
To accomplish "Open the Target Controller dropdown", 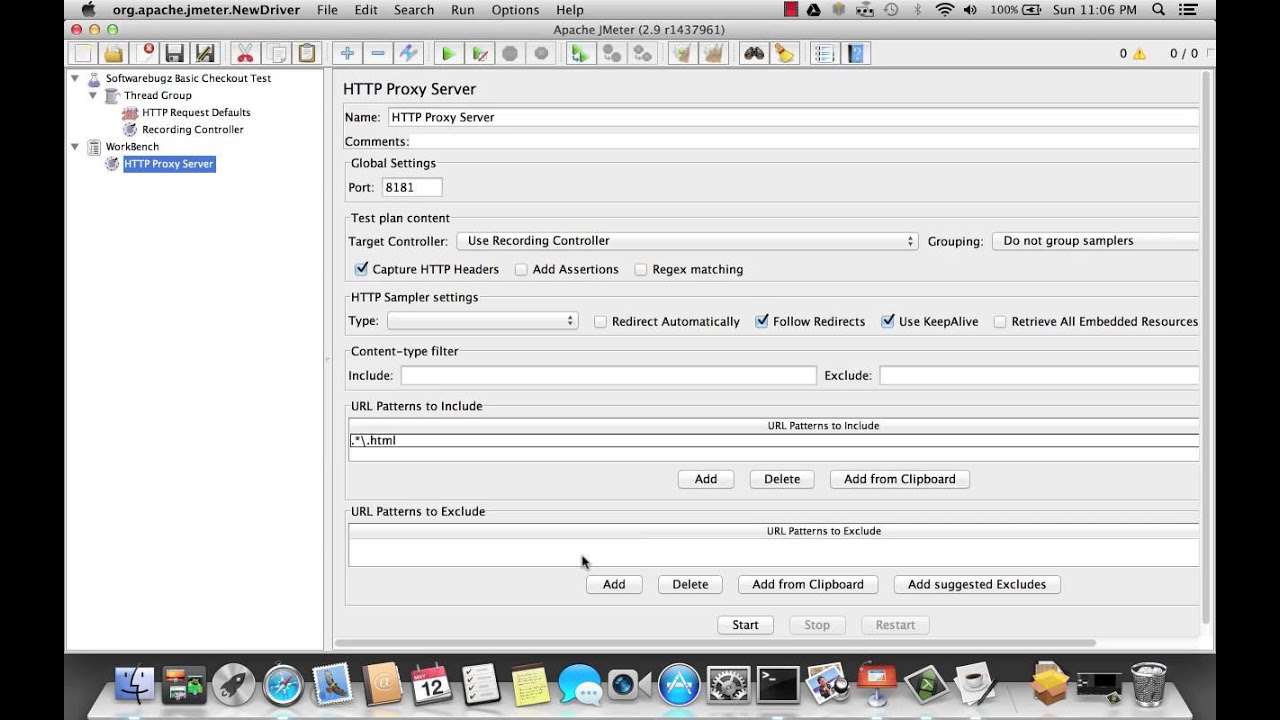I will (687, 241).
